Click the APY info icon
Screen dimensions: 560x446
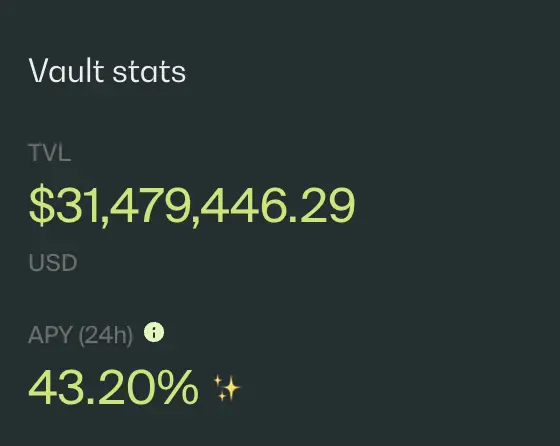point(154,332)
